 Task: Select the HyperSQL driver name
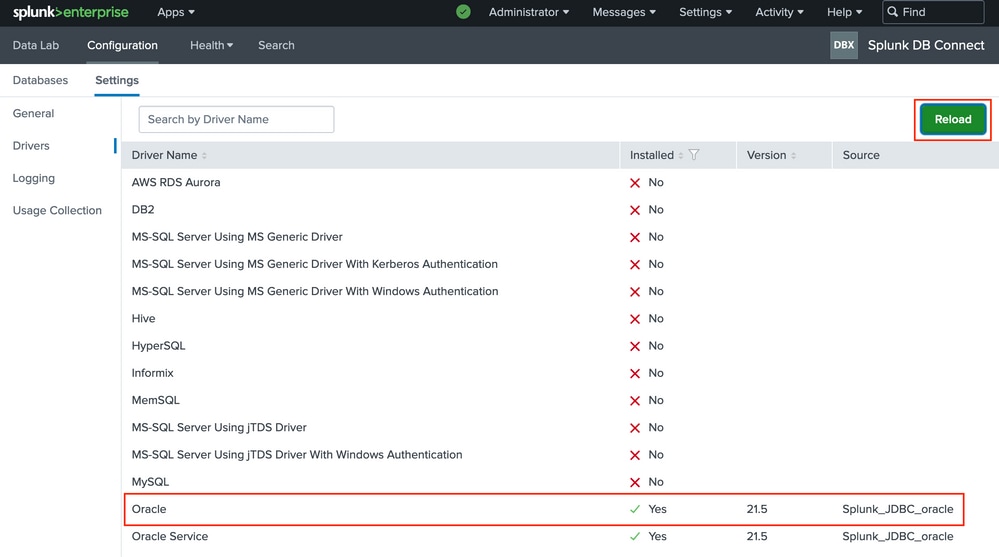158,346
